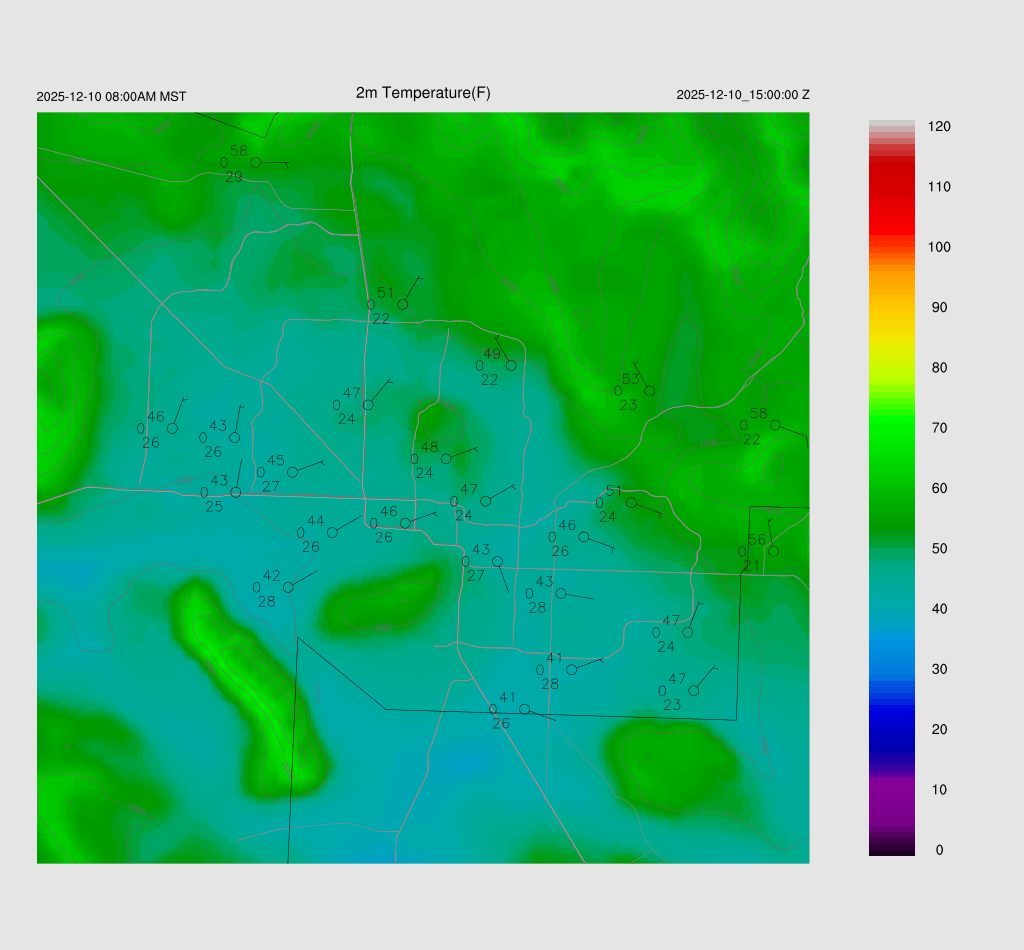Image resolution: width=1024 pixels, height=950 pixels.
Task: Select the station marker reading 44 over 26
Action: click(x=332, y=532)
